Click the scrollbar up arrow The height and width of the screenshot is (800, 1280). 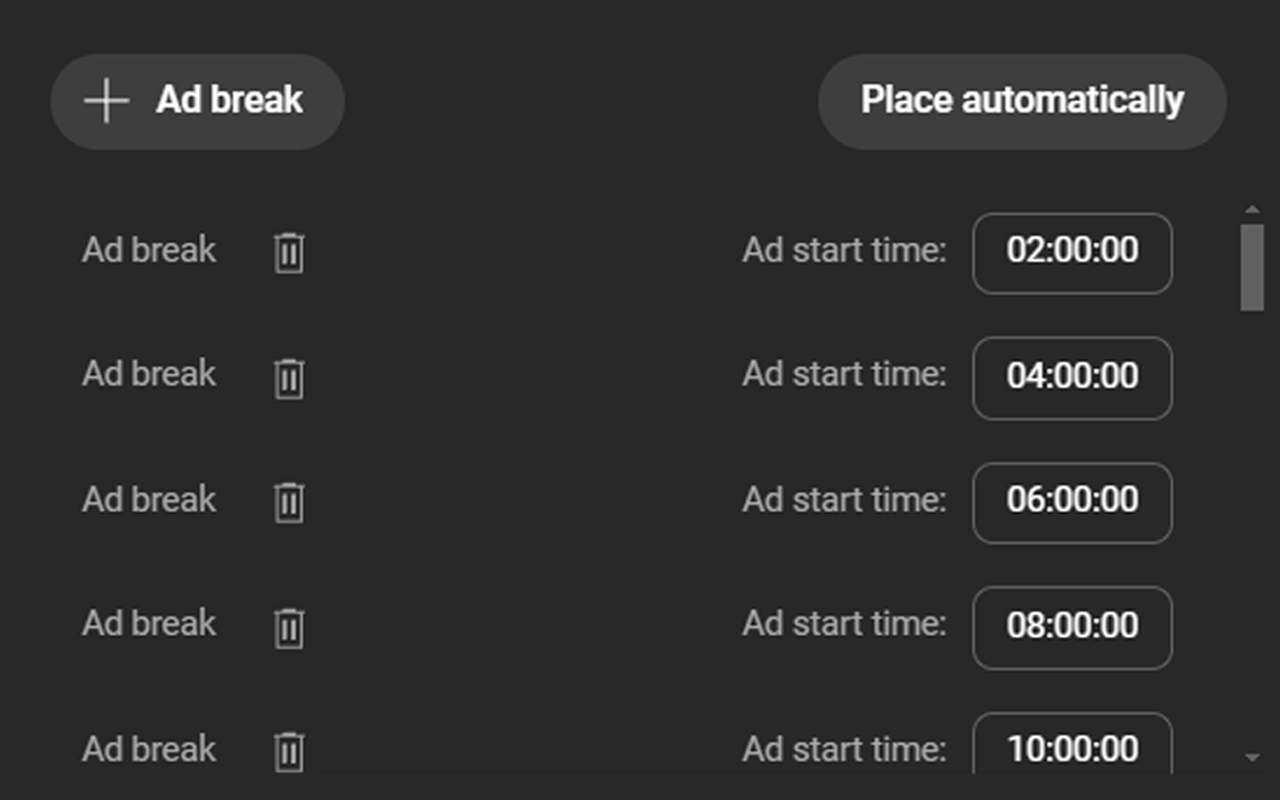coord(1252,208)
